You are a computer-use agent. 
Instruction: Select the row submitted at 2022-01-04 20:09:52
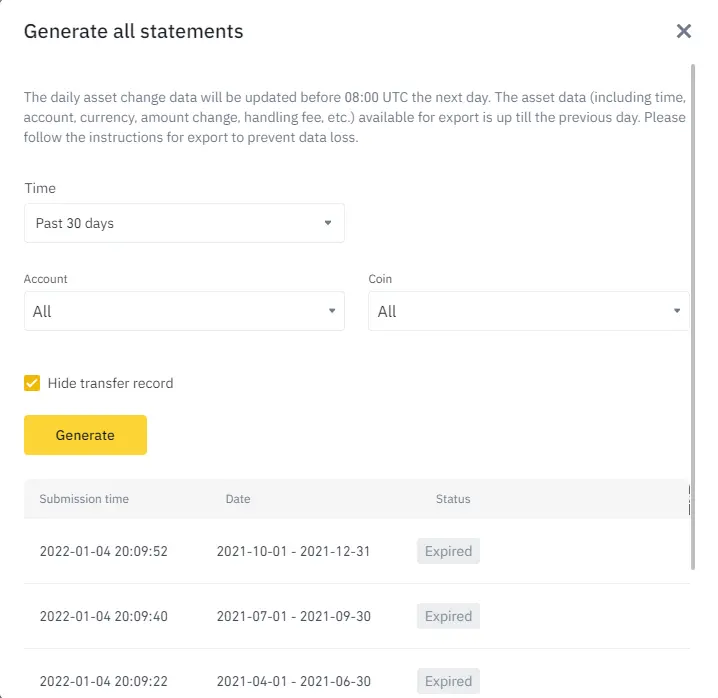[x=357, y=551]
